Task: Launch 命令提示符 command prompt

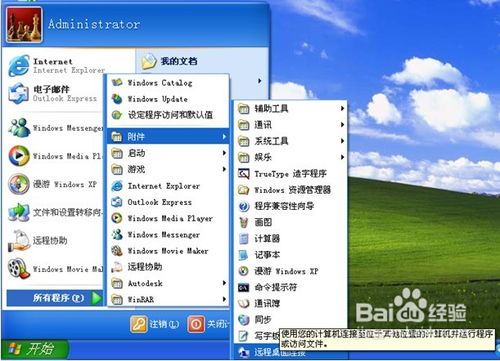Action: pyautogui.click(x=291, y=287)
